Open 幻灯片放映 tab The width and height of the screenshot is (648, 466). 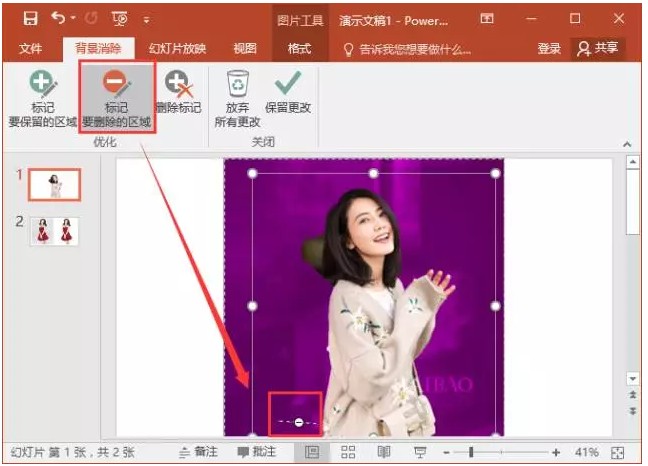(x=177, y=48)
